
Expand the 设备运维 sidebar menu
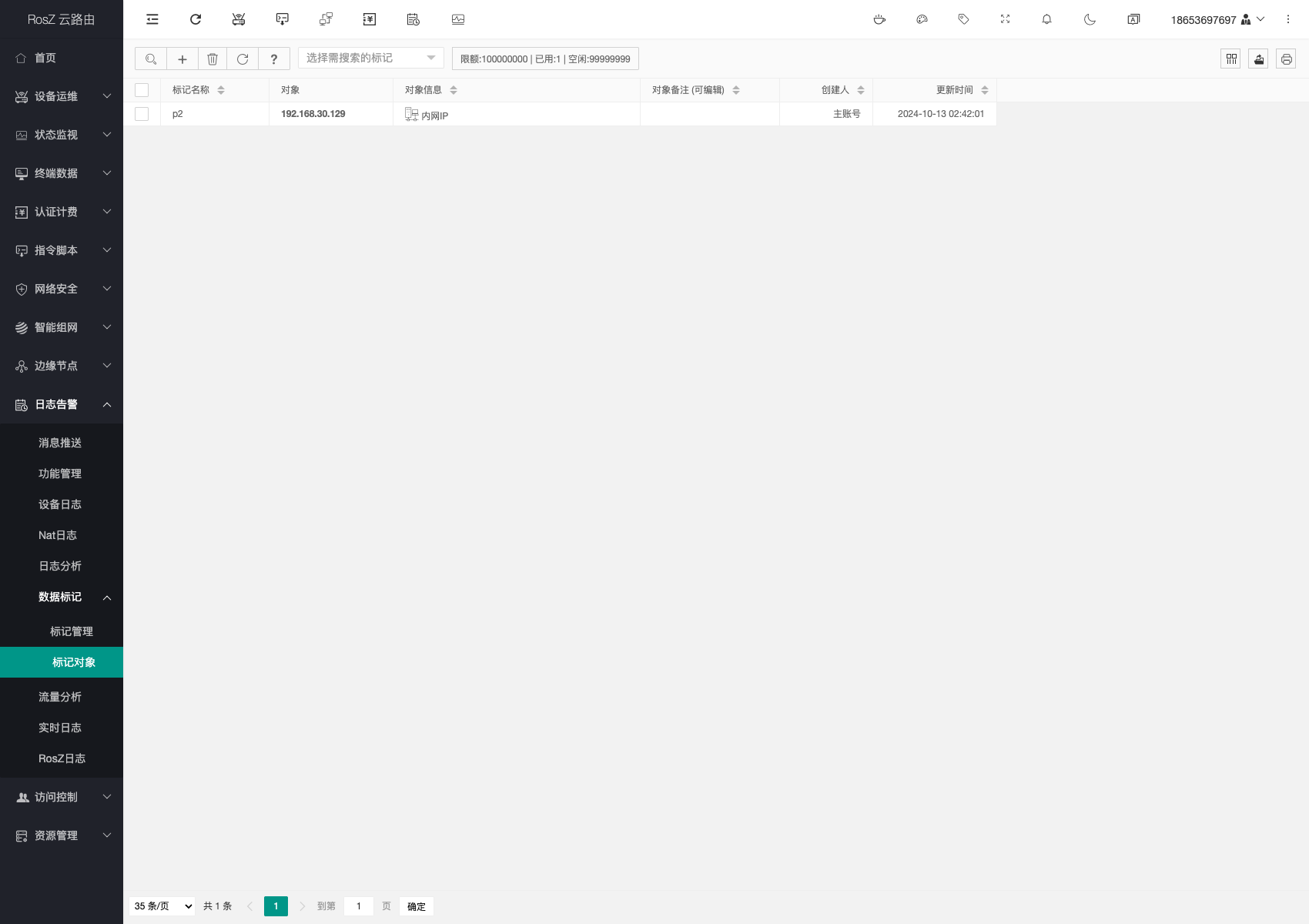tap(62, 96)
